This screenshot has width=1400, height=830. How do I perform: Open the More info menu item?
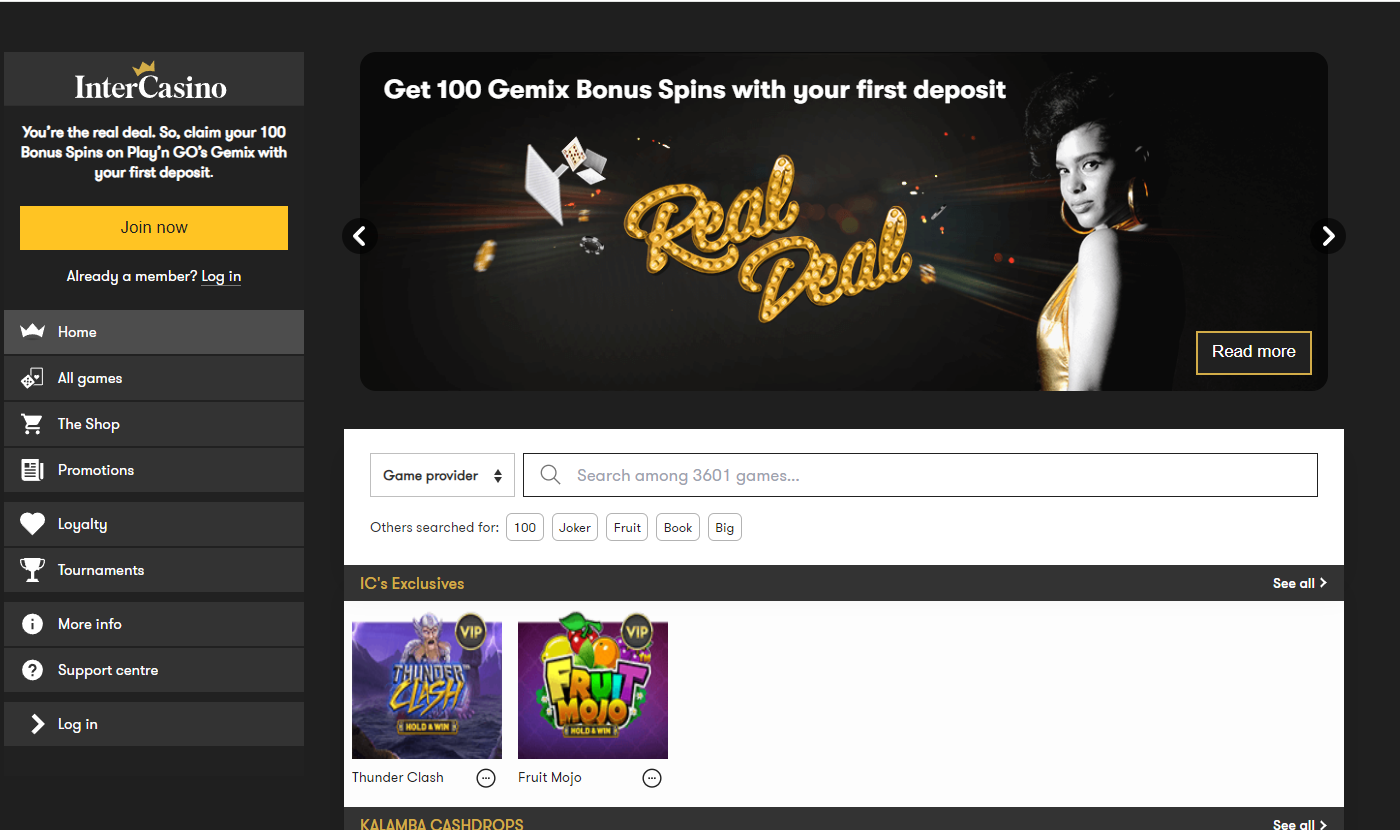pos(154,624)
